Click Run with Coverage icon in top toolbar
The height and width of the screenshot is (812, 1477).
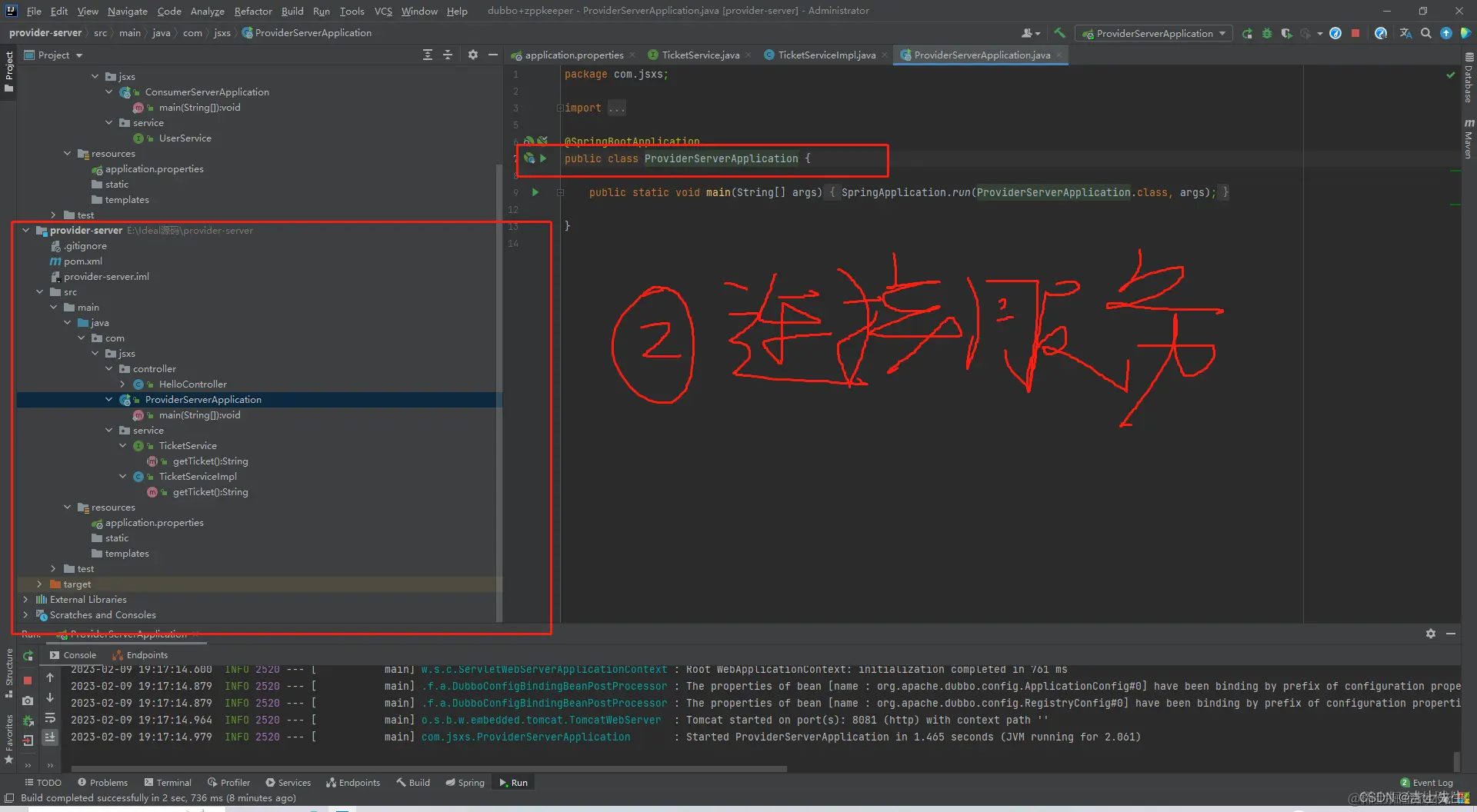point(1286,33)
